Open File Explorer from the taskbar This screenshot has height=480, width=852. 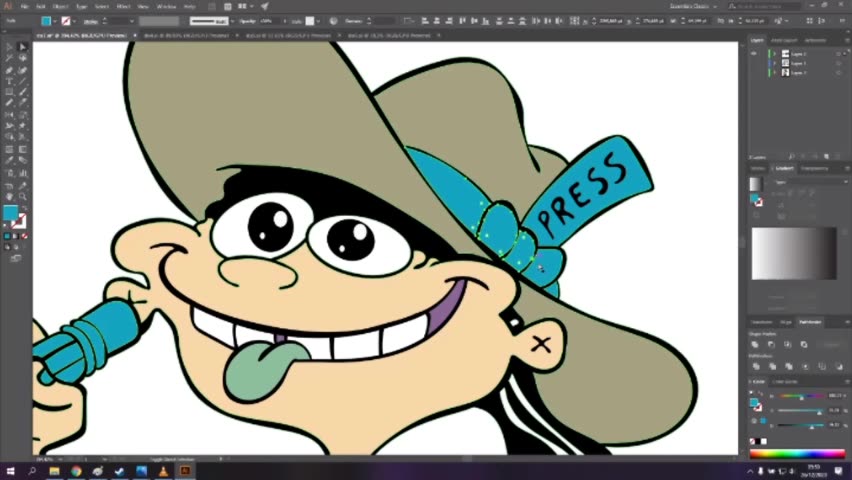(x=54, y=471)
